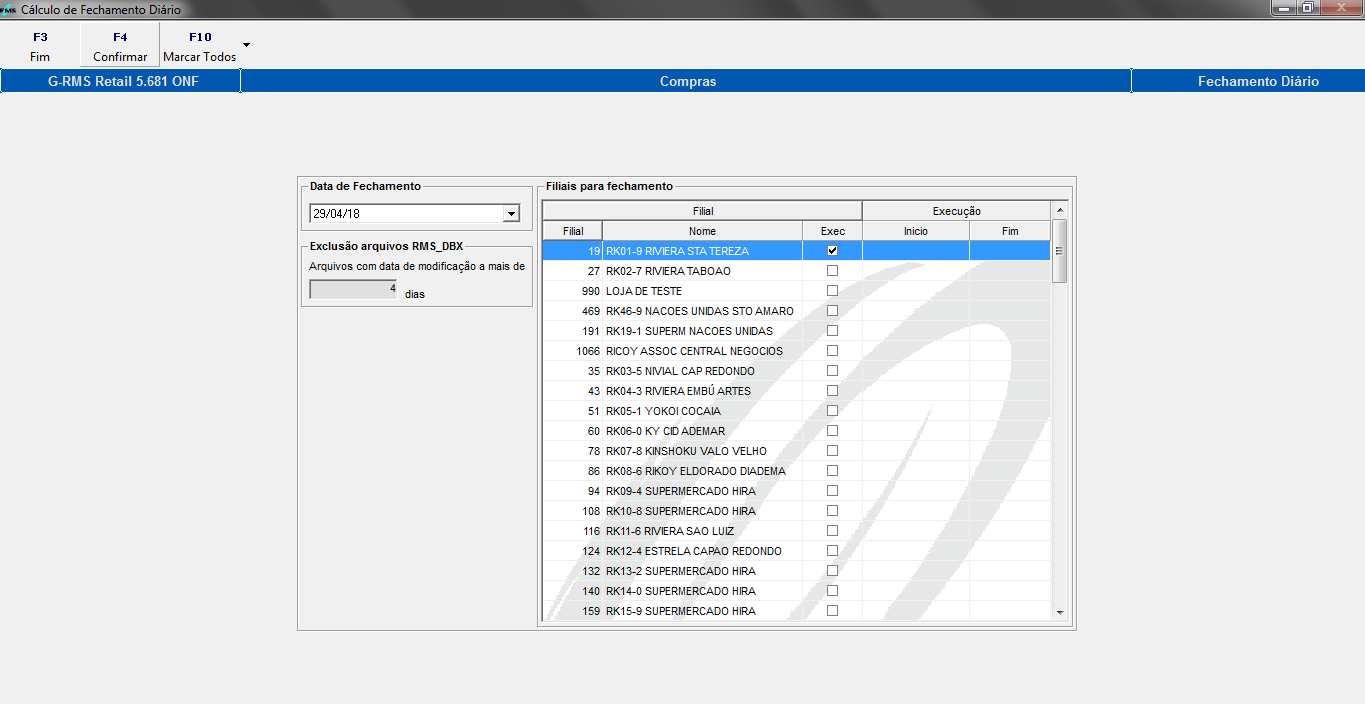Check Exec for RK04-3 RIVIERA EMBÚ ARTES
The height and width of the screenshot is (704, 1365).
pyautogui.click(x=832, y=391)
